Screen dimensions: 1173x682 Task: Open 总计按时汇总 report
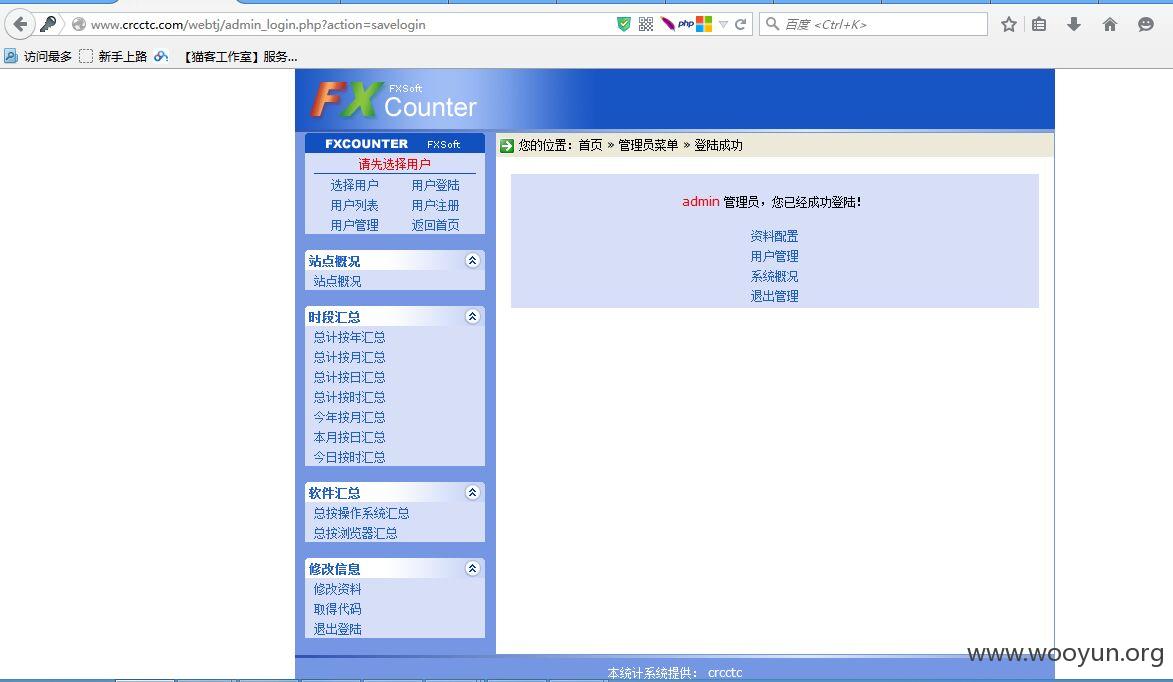click(349, 397)
